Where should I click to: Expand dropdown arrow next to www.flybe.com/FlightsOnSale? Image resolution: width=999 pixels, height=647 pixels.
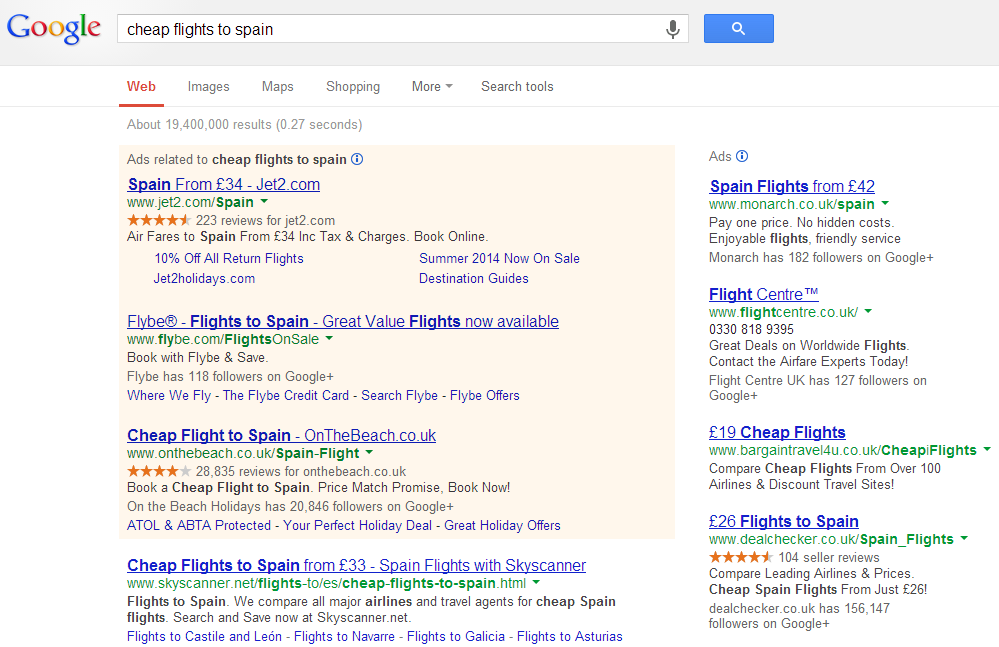coord(329,339)
